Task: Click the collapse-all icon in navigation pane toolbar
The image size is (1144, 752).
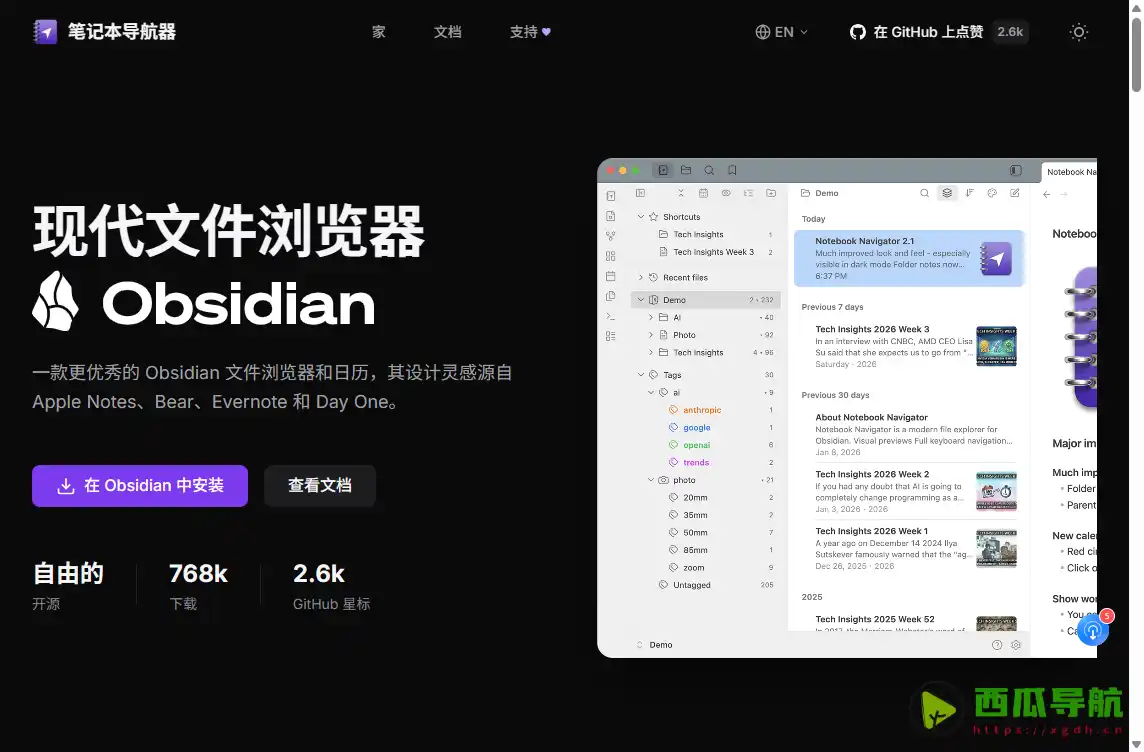Action: coord(681,193)
